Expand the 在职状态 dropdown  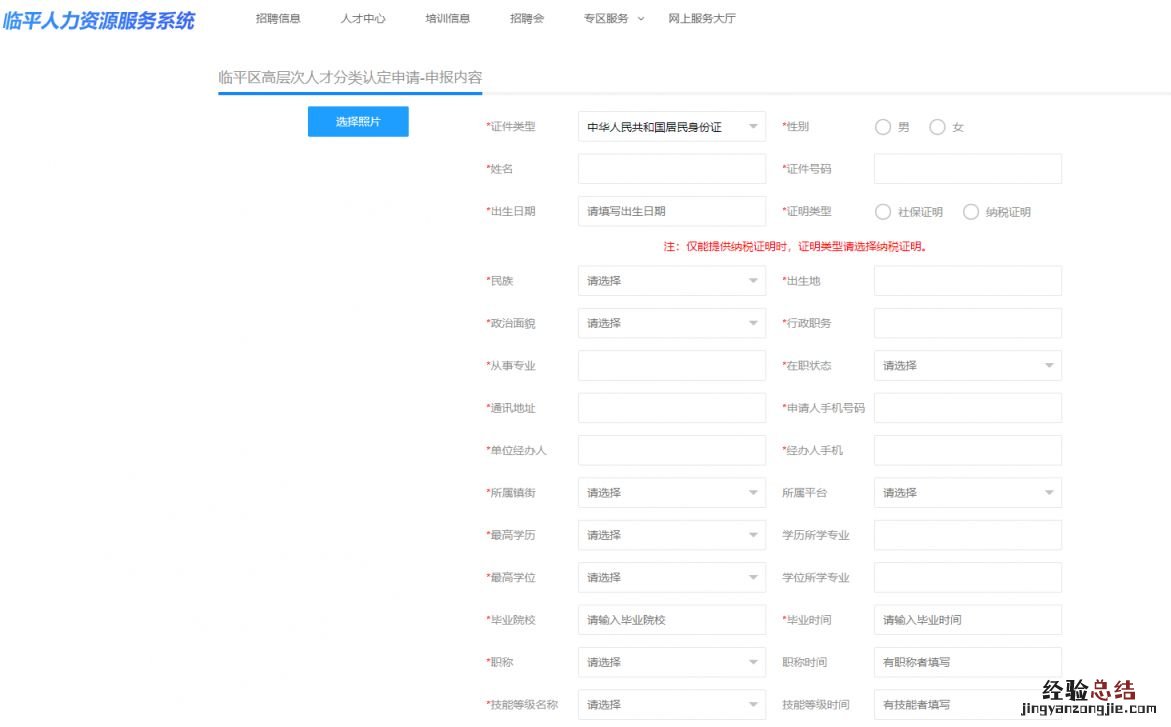coord(967,366)
